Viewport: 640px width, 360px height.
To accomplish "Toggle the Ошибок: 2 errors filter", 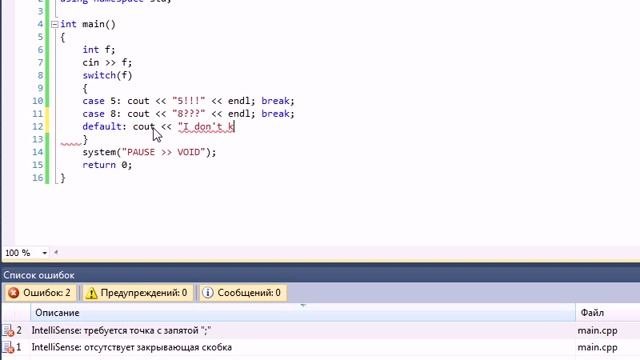I will tap(40, 293).
